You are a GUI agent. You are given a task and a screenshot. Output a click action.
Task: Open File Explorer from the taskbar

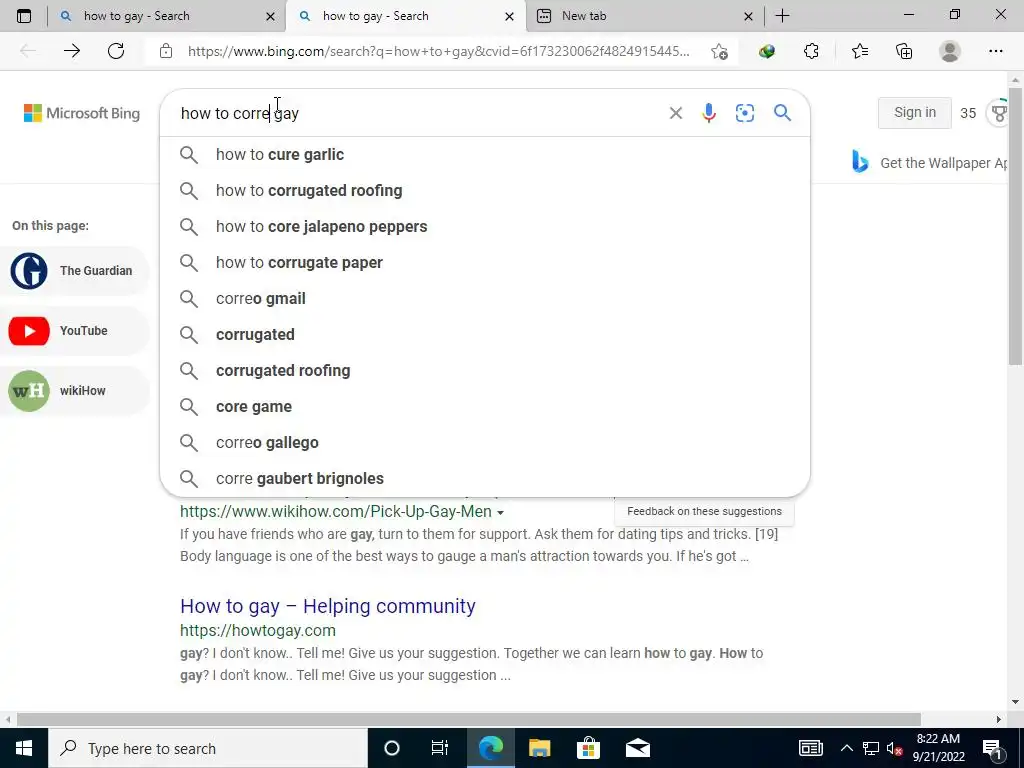[x=539, y=748]
